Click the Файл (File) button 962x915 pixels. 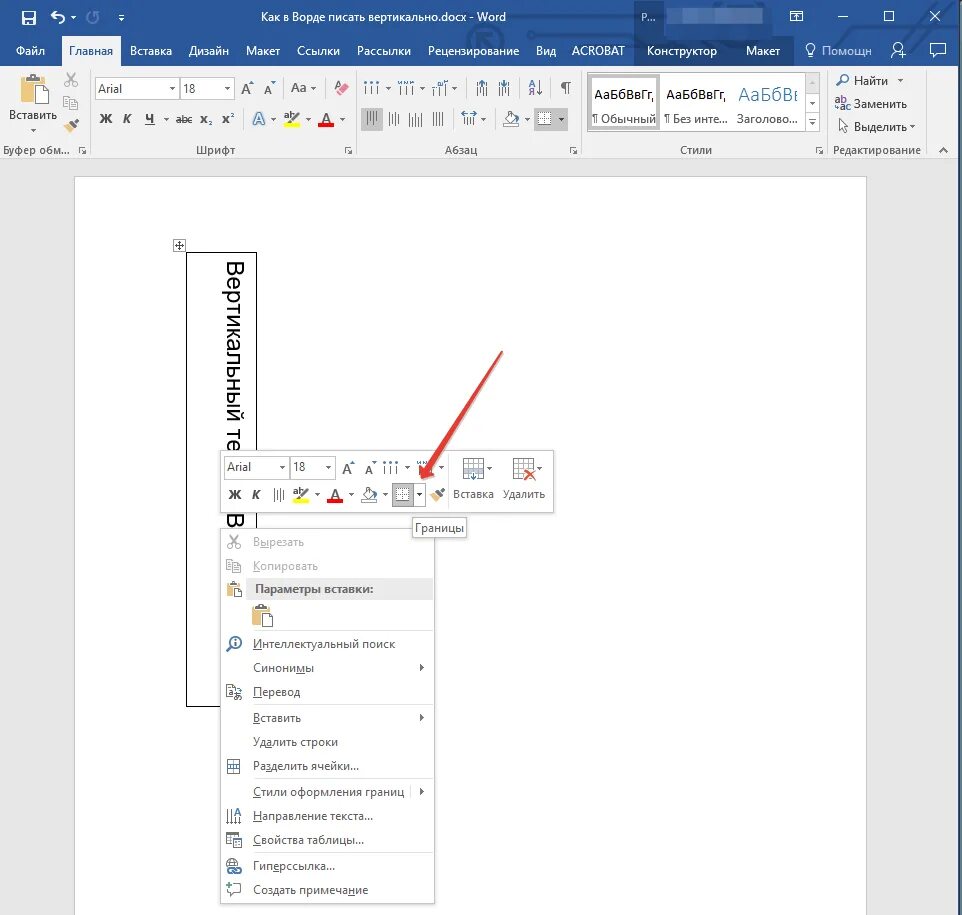click(x=30, y=51)
